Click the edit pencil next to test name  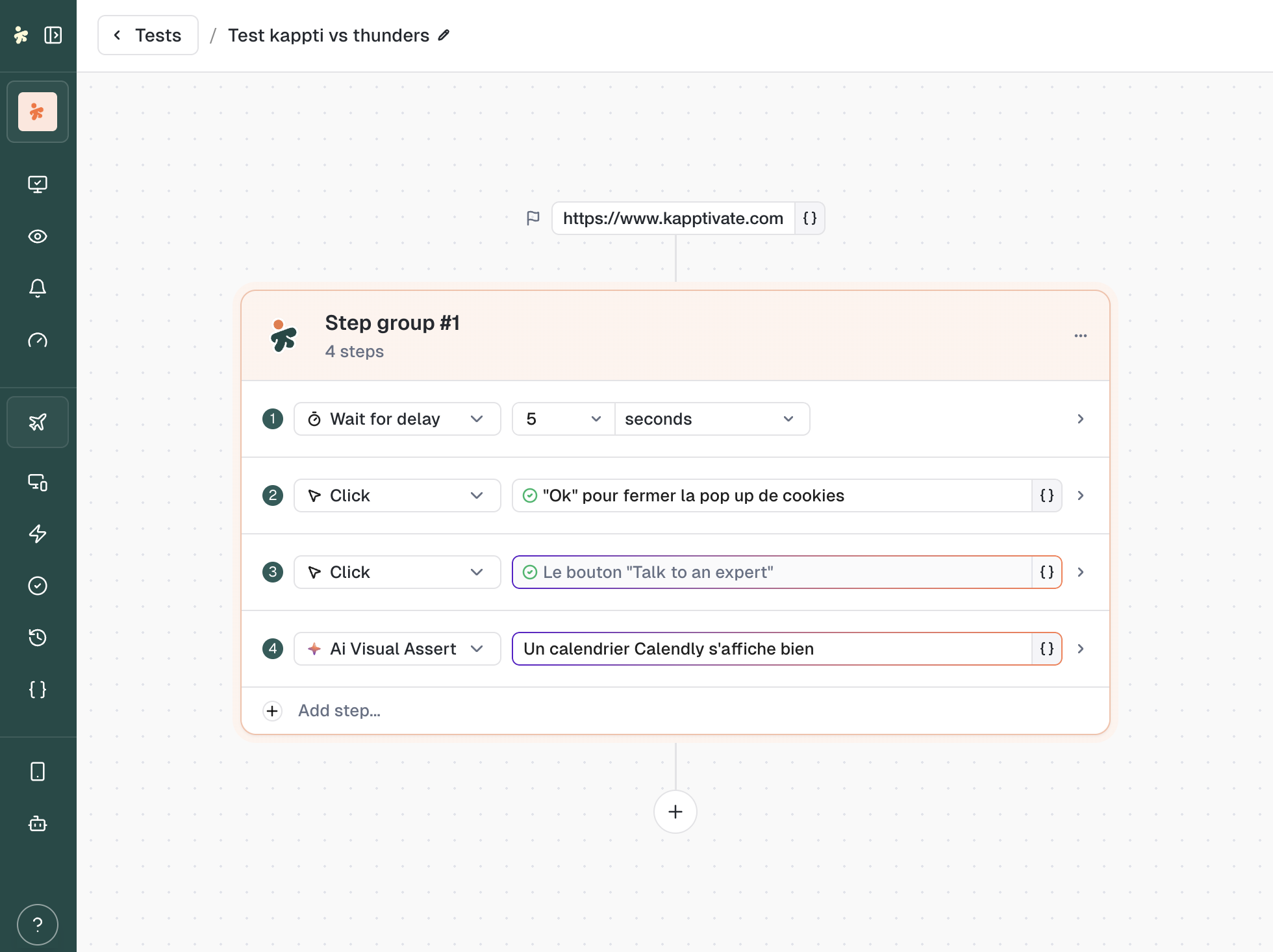point(444,35)
